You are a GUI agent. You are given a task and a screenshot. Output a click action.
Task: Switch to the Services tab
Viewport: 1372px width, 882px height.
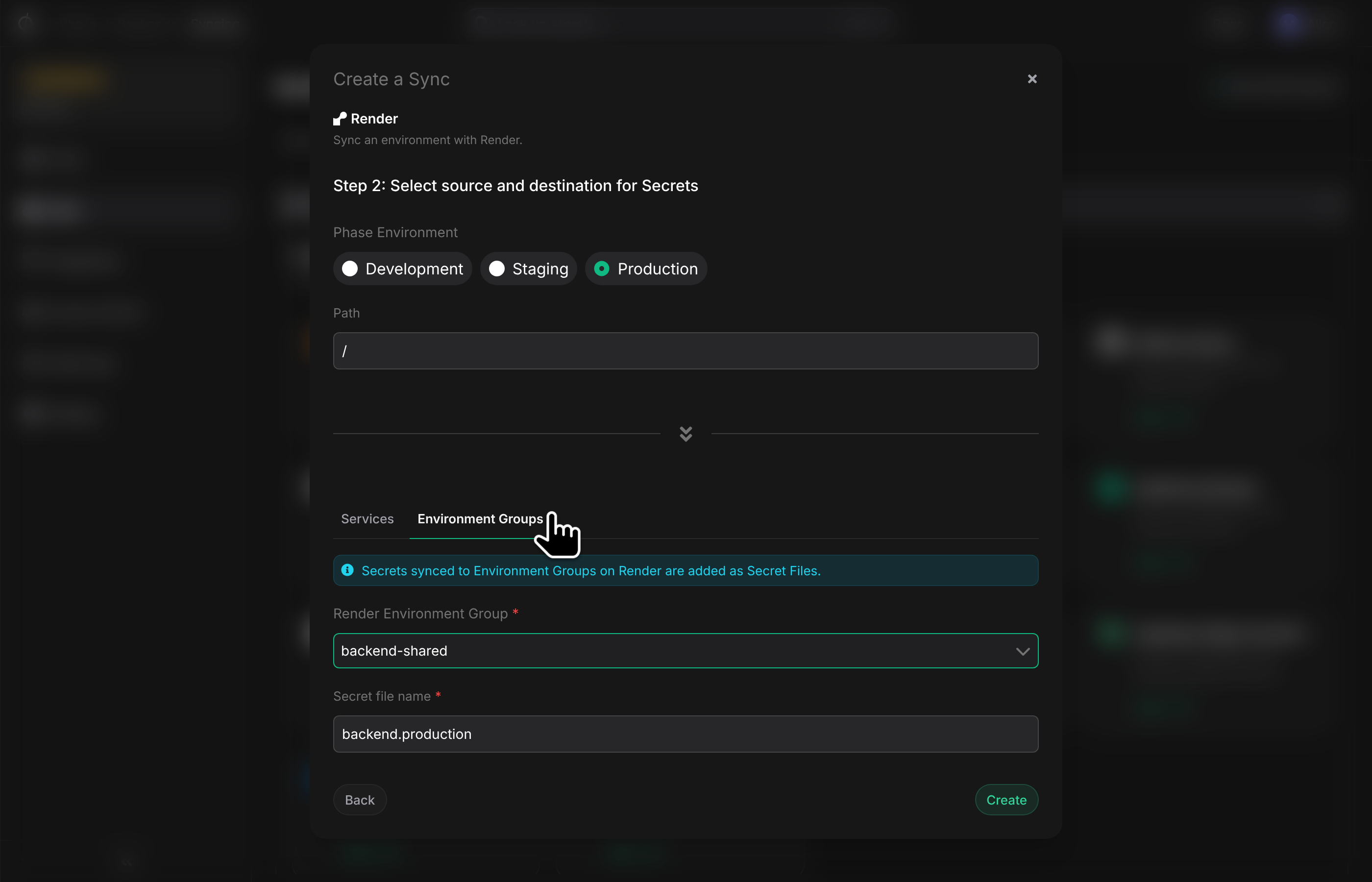click(x=367, y=519)
